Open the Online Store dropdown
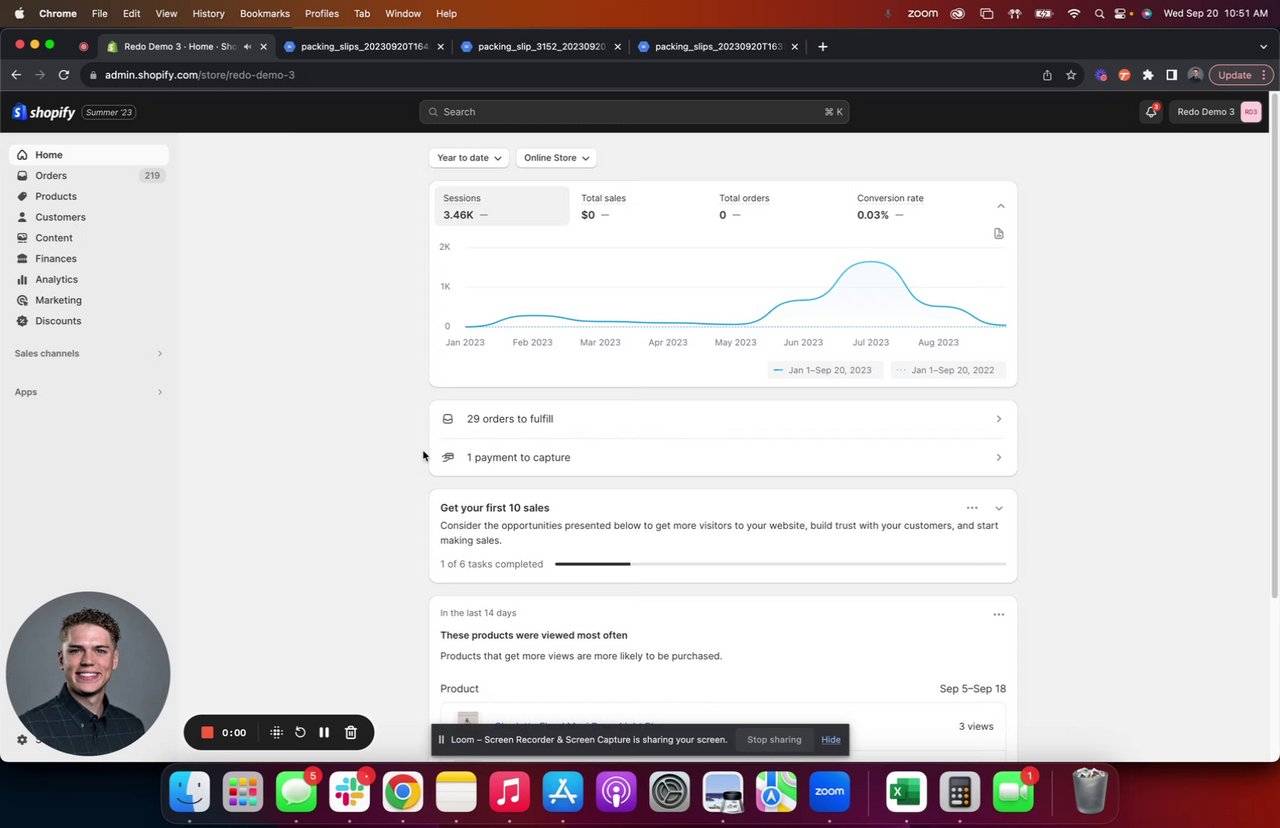Image resolution: width=1280 pixels, height=828 pixels. pos(556,158)
